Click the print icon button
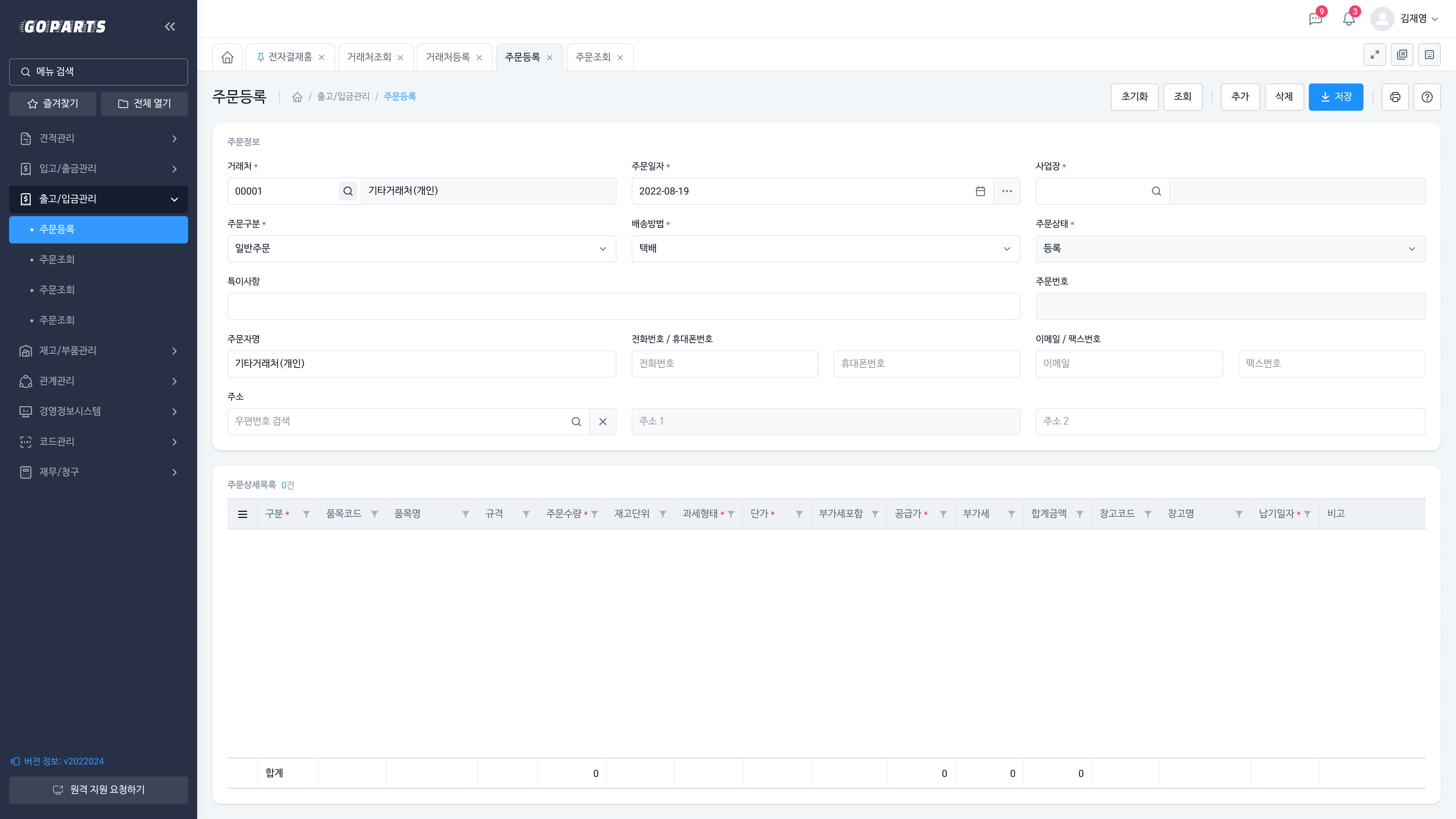The width and height of the screenshot is (1456, 819). pos(1395,97)
